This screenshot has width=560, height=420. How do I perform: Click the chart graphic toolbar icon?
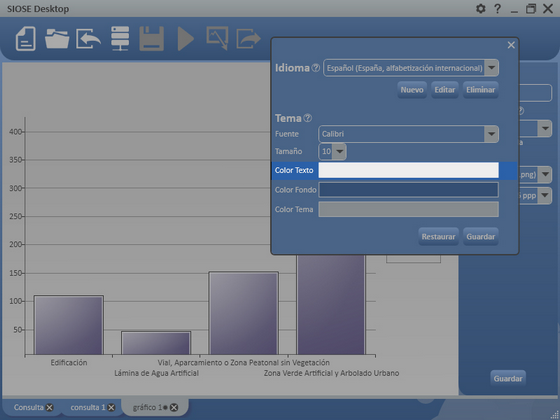click(x=217, y=38)
